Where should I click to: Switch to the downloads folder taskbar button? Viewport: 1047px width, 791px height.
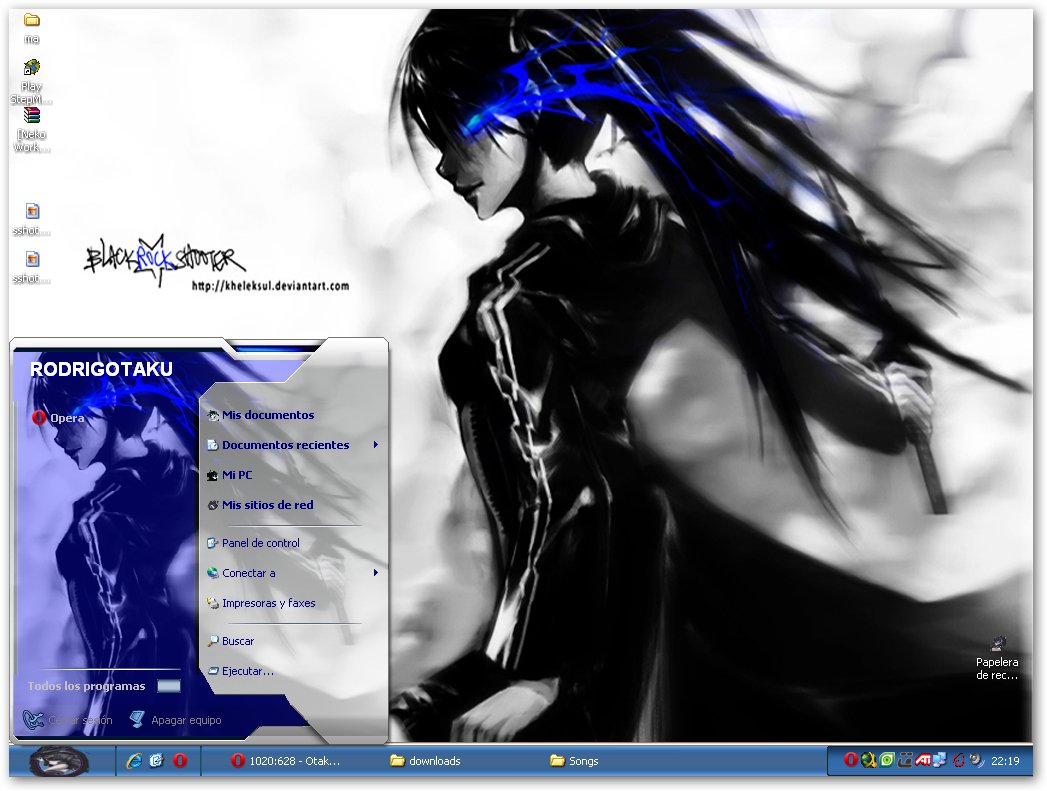425,760
